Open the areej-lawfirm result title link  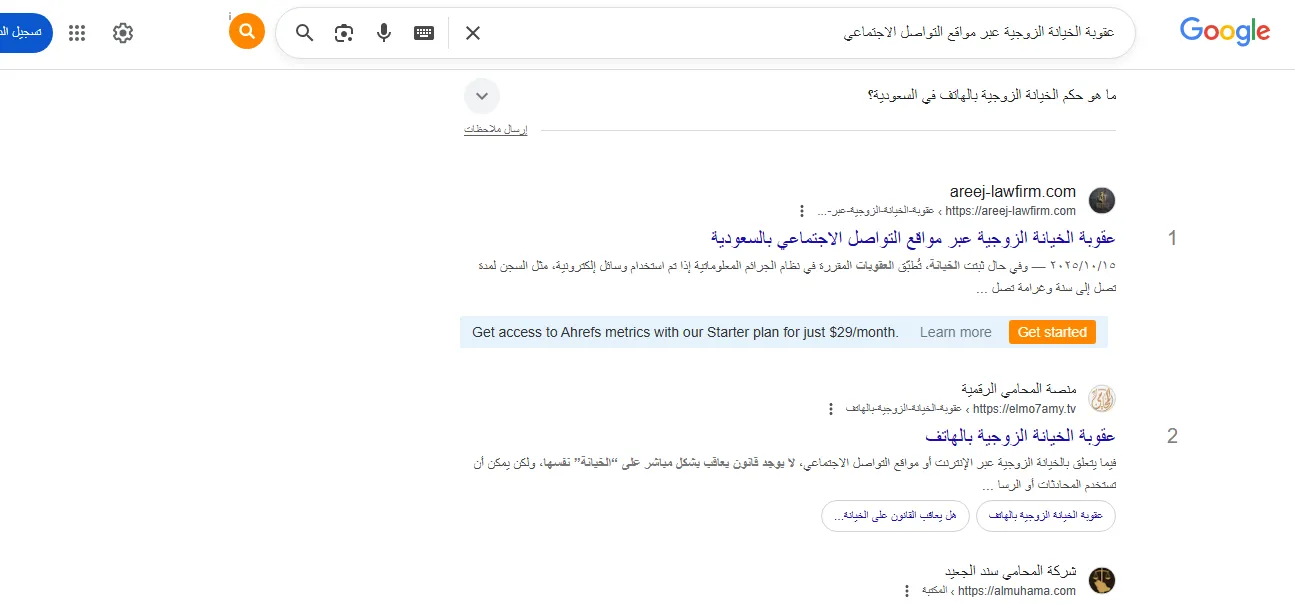[913, 238]
